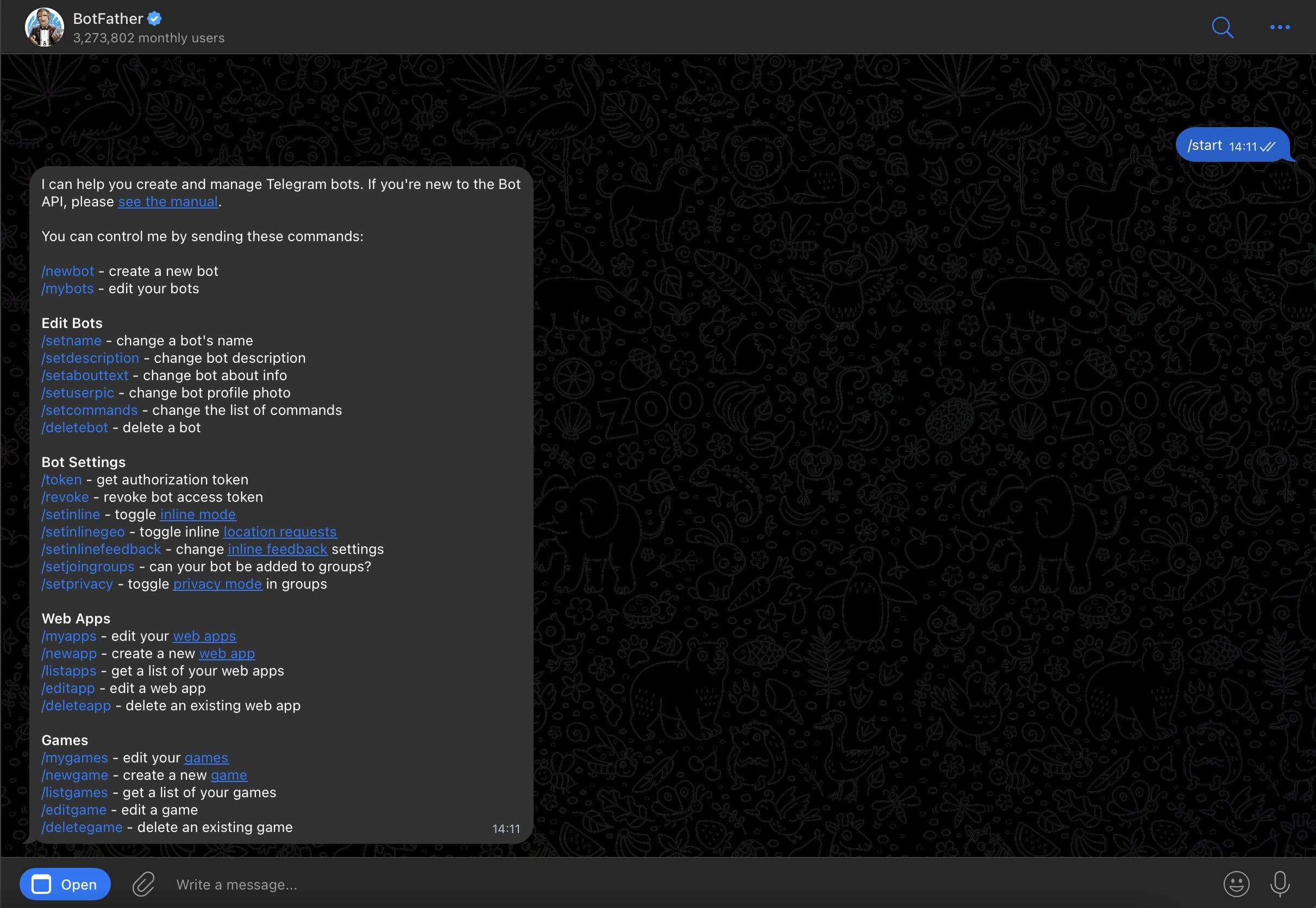
Task: Open the 'privacy mode' link
Action: pyautogui.click(x=217, y=584)
